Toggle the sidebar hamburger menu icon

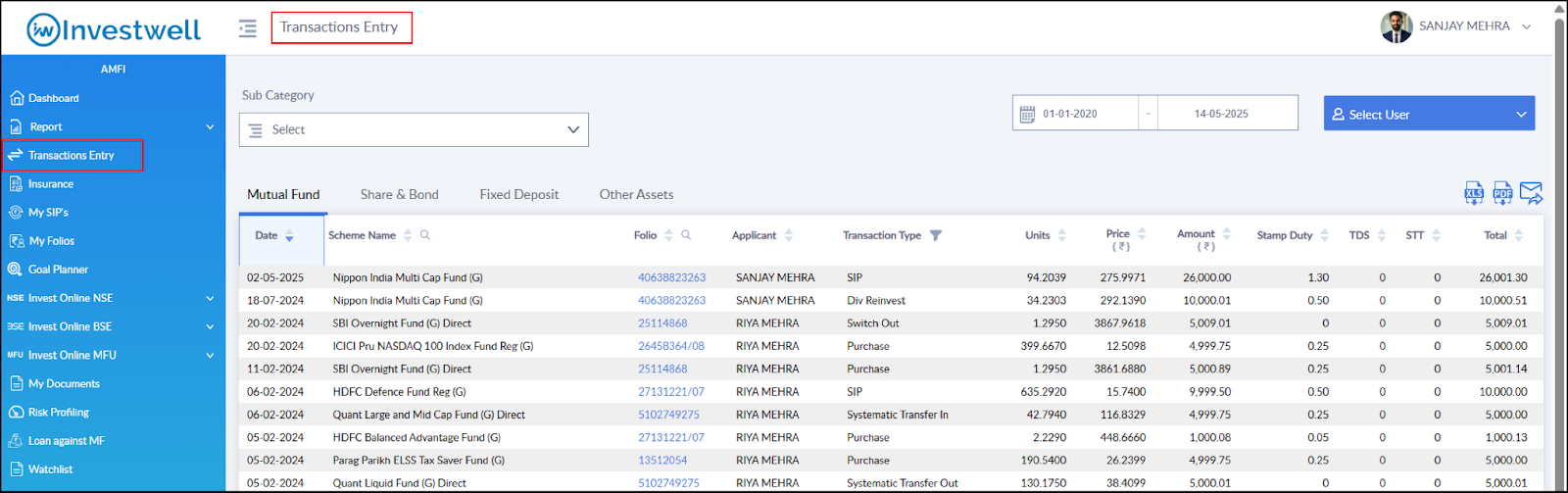[247, 28]
